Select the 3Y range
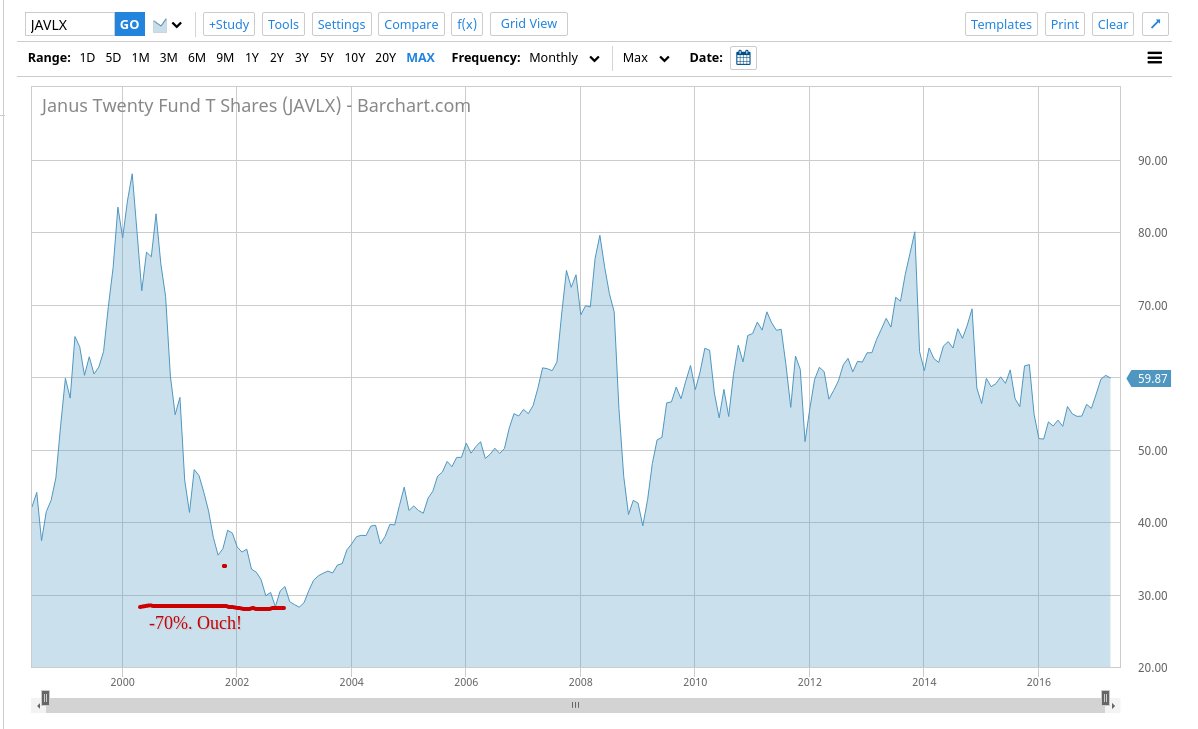1198x729 pixels. [x=302, y=57]
